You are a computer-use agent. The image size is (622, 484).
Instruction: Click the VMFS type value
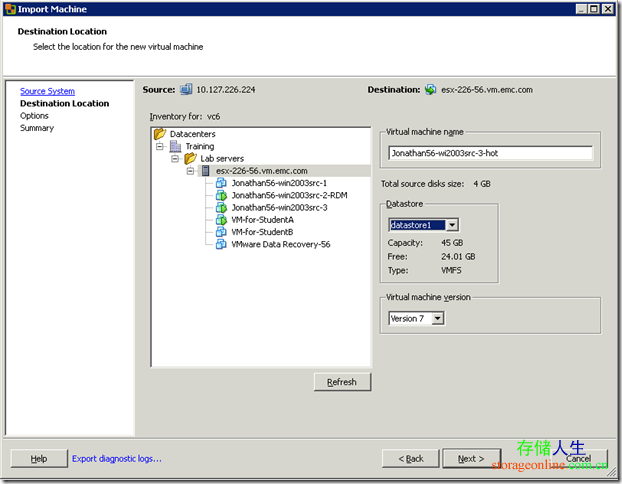tap(451, 271)
